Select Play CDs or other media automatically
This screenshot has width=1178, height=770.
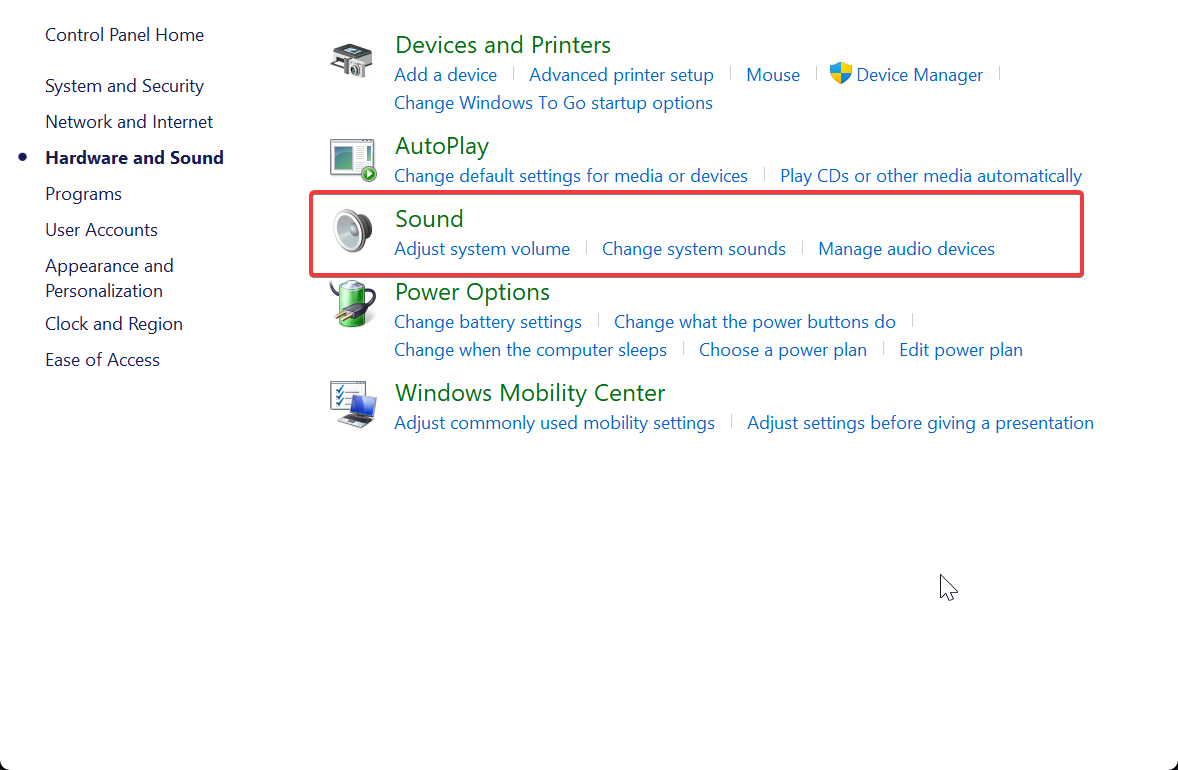pos(931,176)
